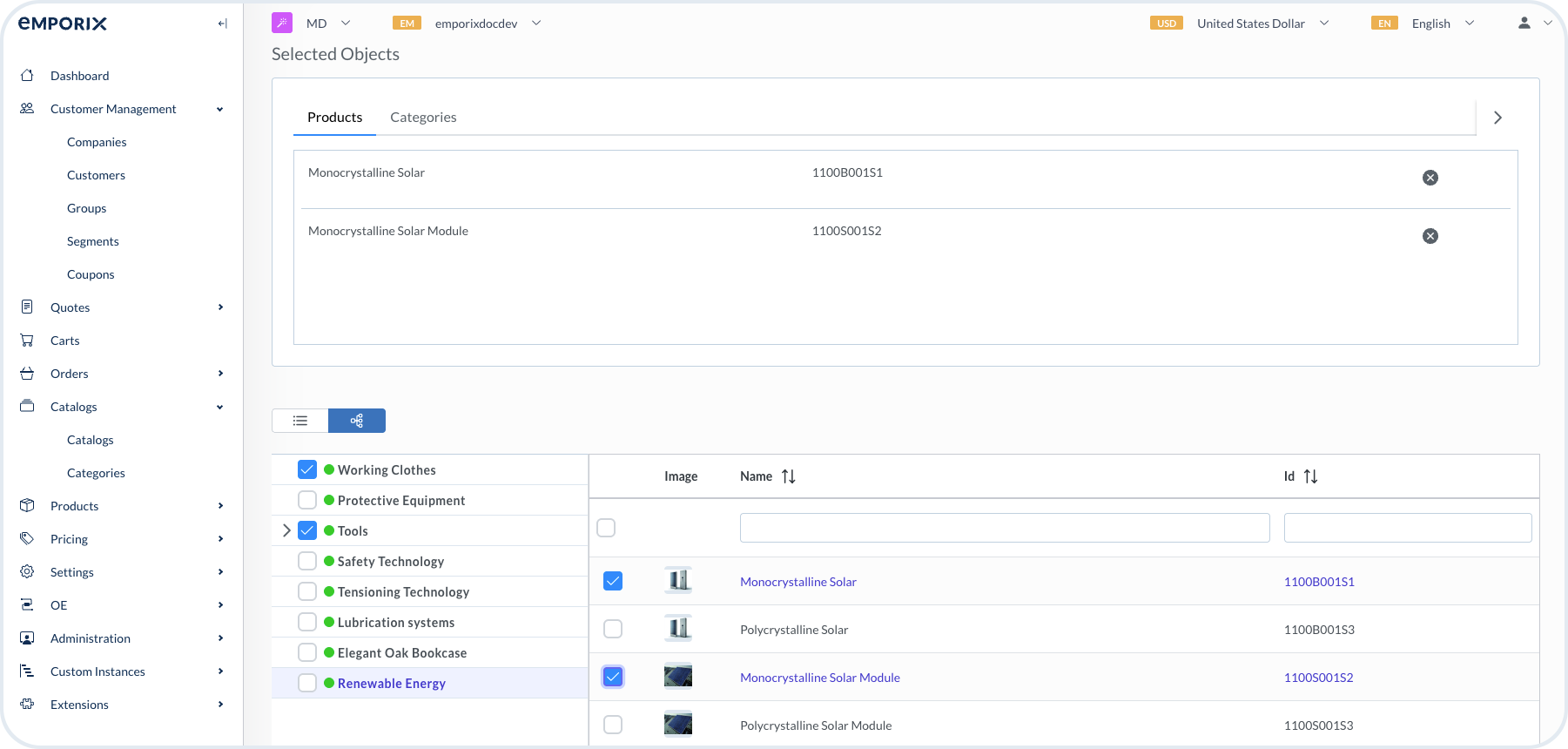Check the Polycrystalline Solar product checkbox
Image resolution: width=1568 pixels, height=749 pixels.
[x=613, y=629]
